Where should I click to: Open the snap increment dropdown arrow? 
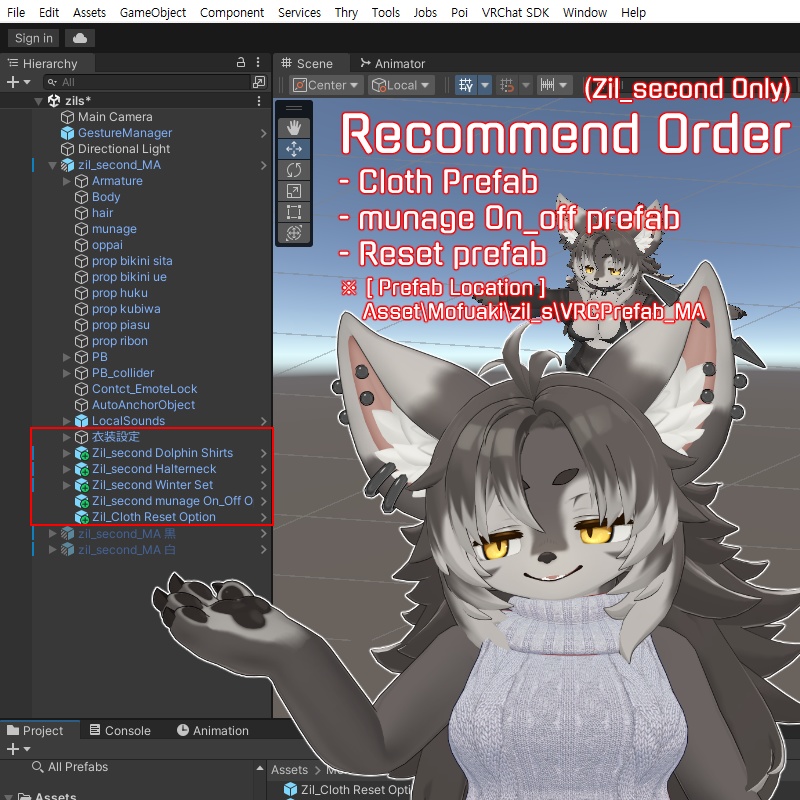(563, 85)
